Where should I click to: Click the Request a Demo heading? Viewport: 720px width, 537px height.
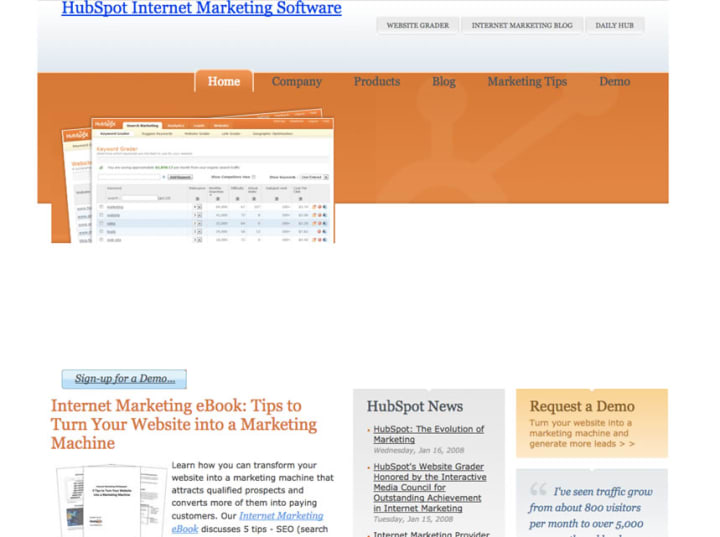pyautogui.click(x=582, y=406)
